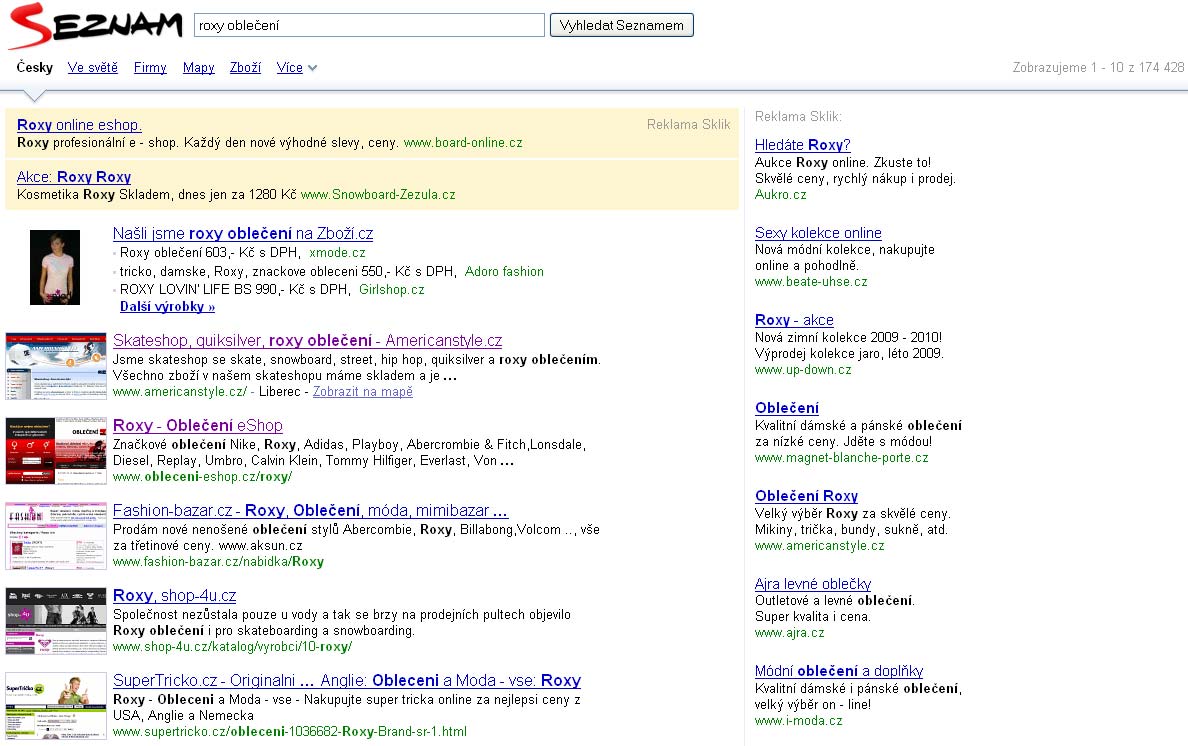
Task: Click the search field containing 'roxy oblečení'
Action: click(369, 25)
